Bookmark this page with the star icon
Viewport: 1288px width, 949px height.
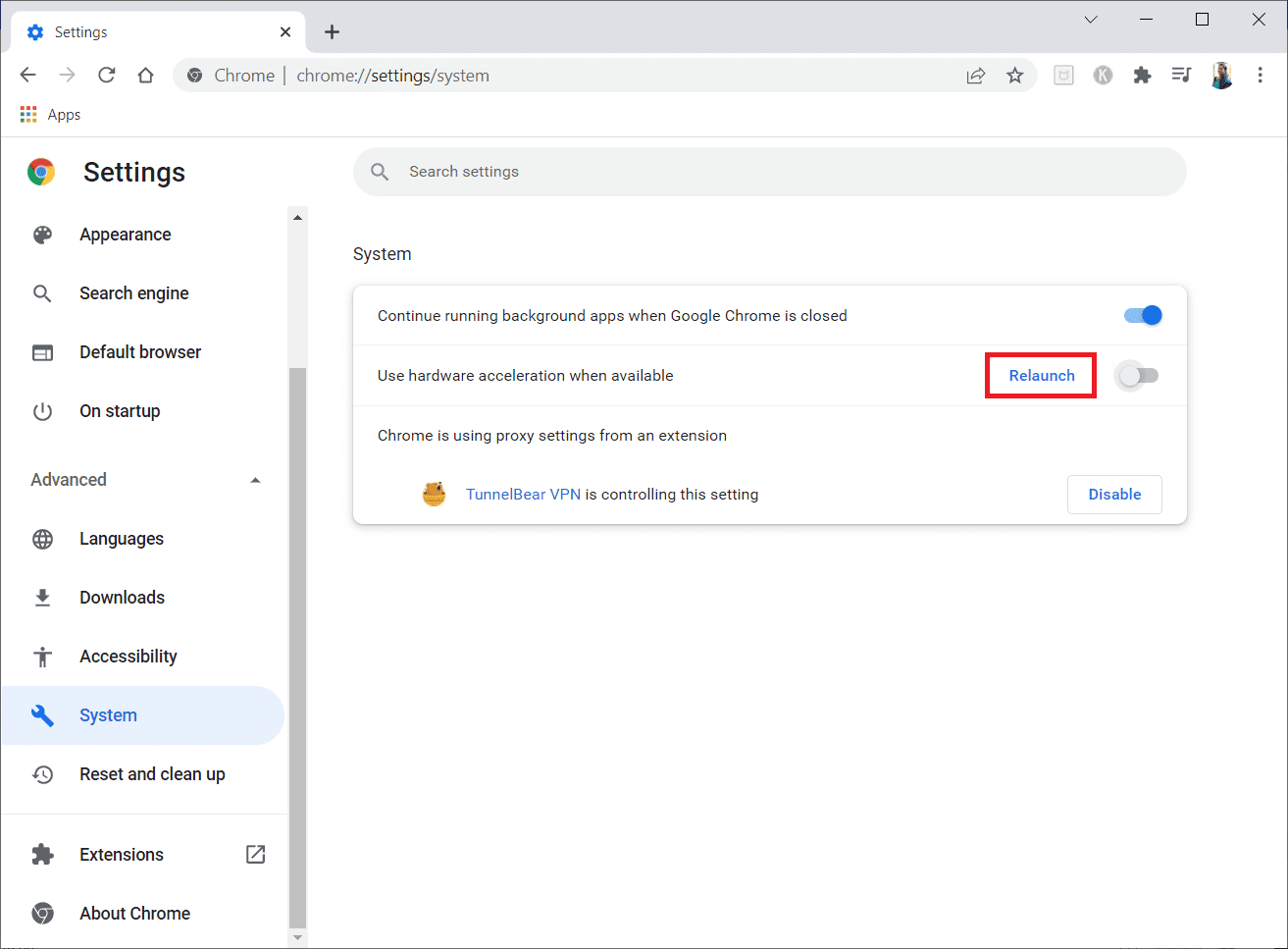(1015, 75)
